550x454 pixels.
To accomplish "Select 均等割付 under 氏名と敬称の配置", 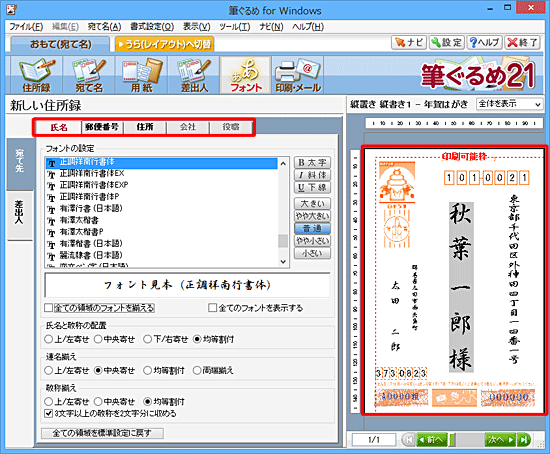I will (197, 339).
